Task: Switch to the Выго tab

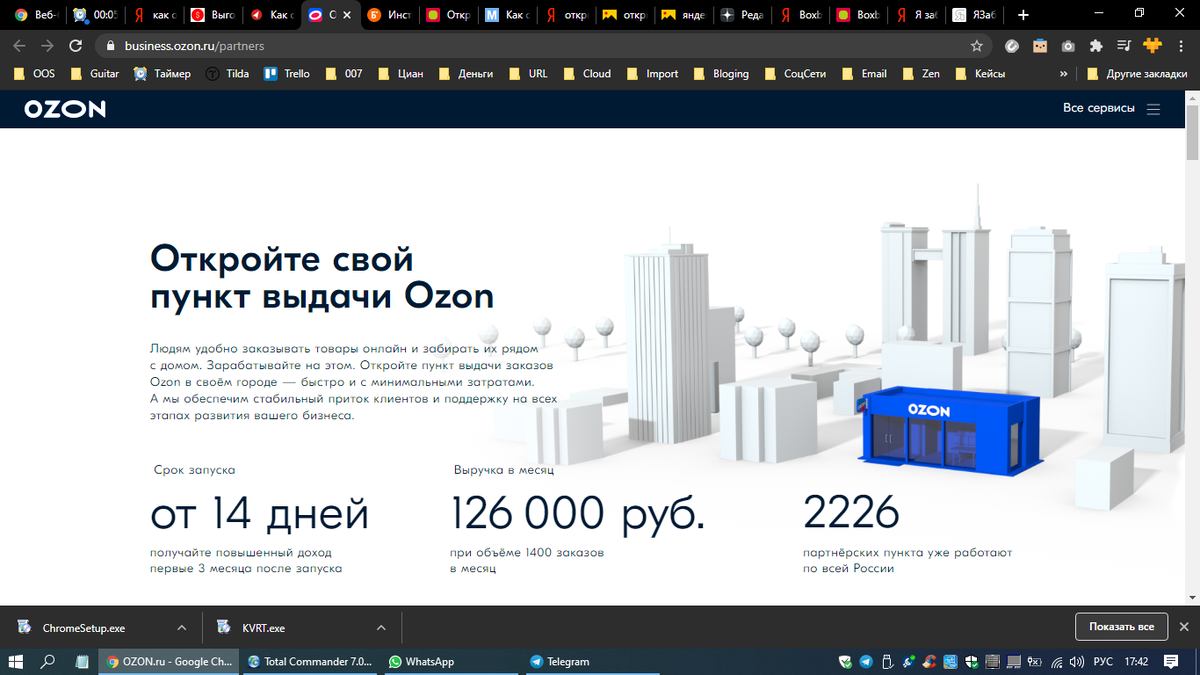Action: point(213,15)
